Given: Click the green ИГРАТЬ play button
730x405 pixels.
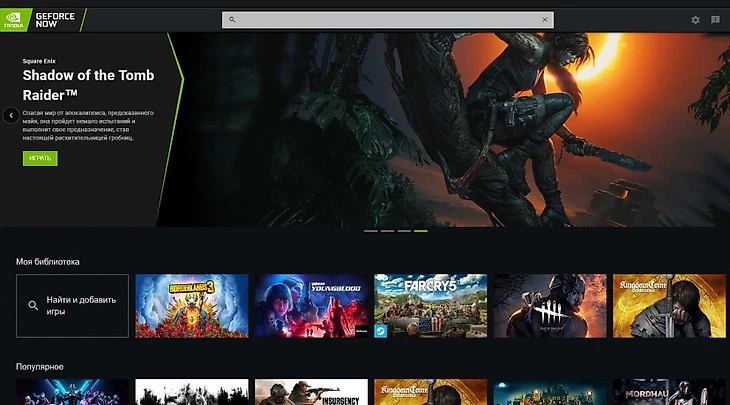Looking at the screenshot, I should point(40,158).
